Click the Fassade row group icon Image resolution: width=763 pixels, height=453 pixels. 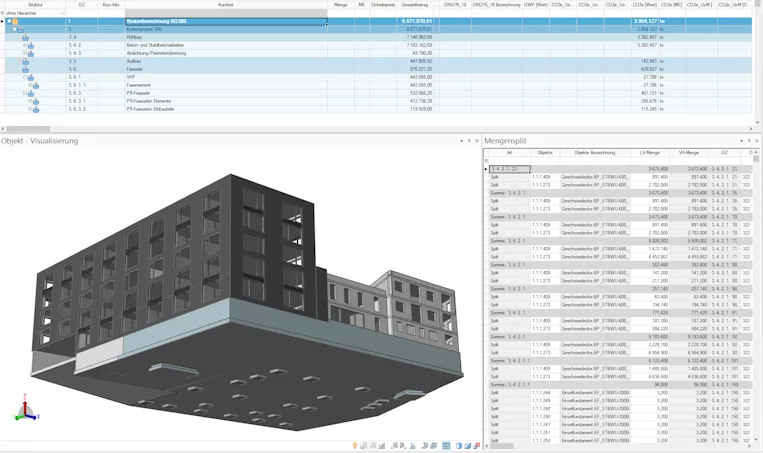click(25, 69)
